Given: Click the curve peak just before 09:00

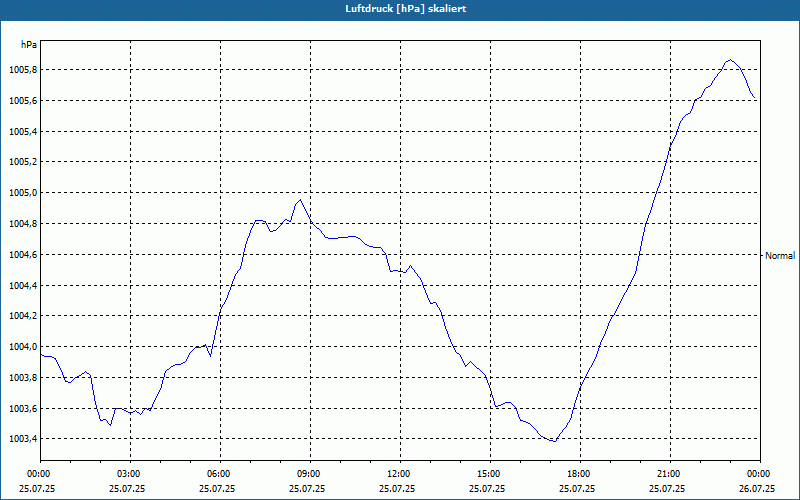Looking at the screenshot, I should tap(301, 200).
